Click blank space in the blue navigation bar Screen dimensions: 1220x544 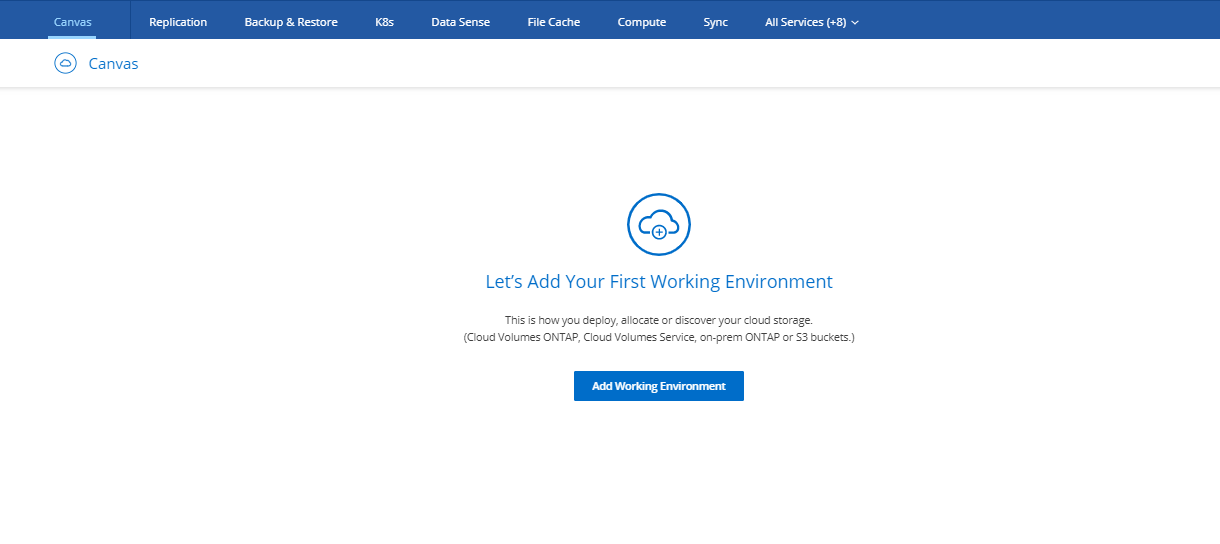tap(1040, 22)
